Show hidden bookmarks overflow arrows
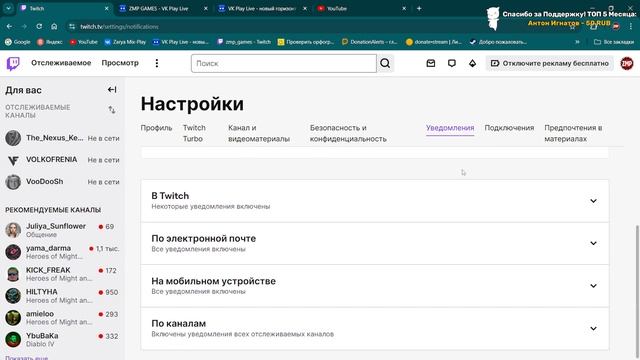The image size is (640, 360). [577, 42]
